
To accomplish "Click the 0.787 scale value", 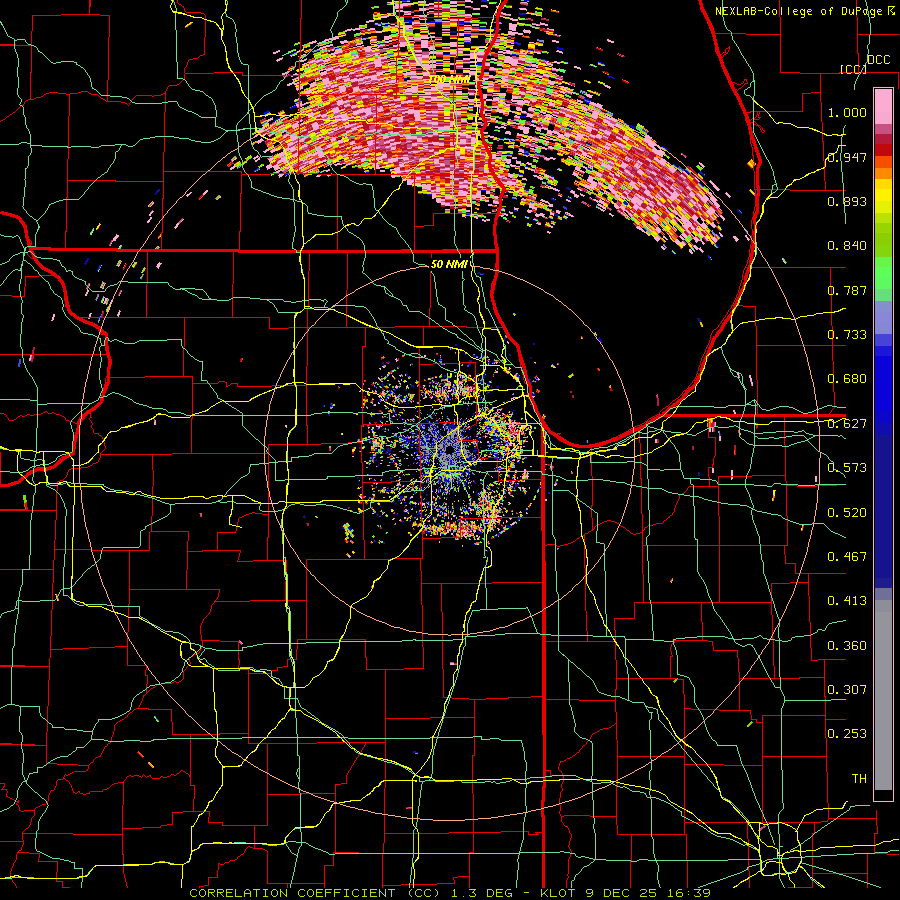I will [847, 290].
